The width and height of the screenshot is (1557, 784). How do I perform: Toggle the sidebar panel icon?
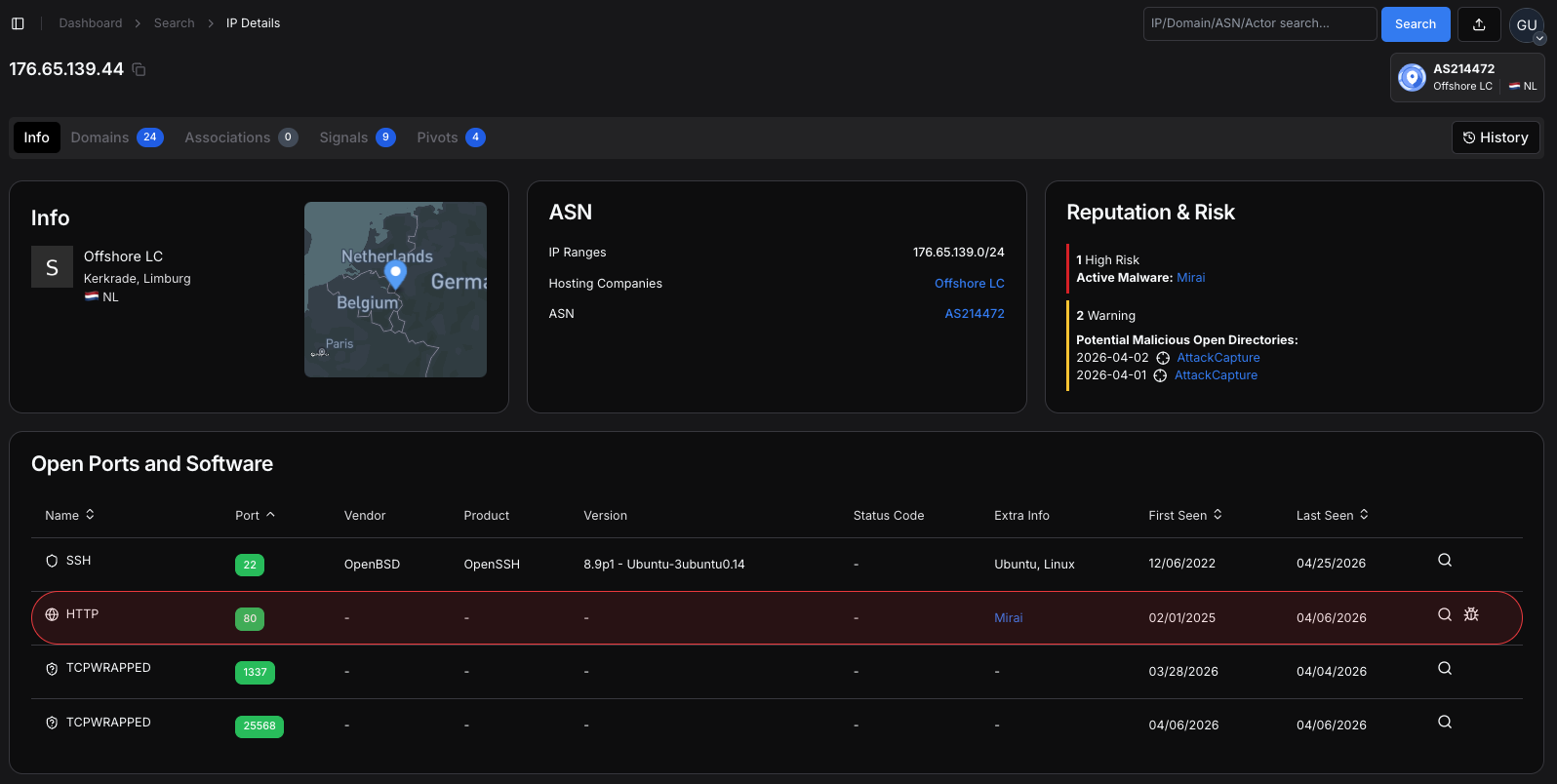coord(18,23)
